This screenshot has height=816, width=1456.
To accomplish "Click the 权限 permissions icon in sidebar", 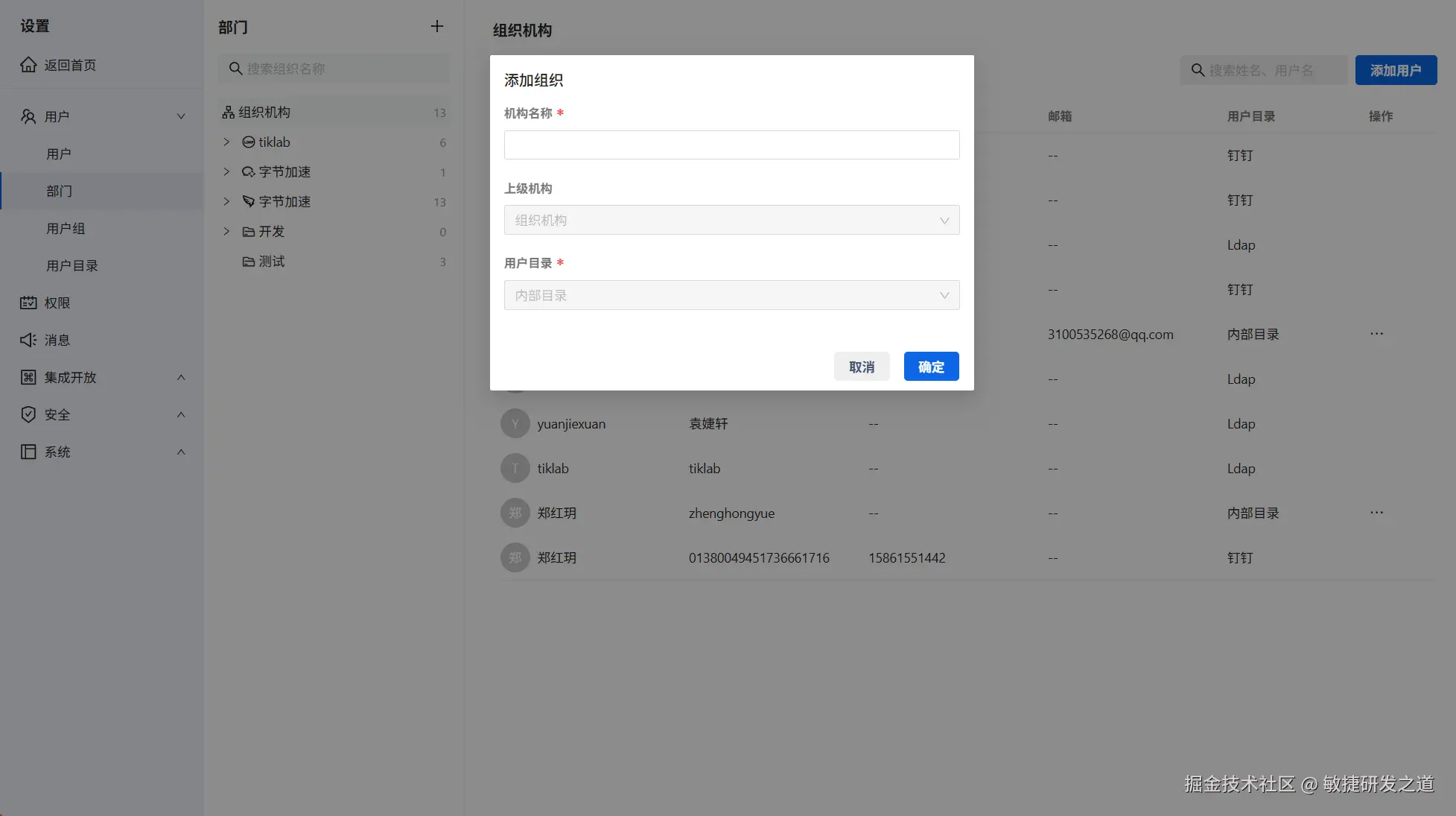I will pos(28,303).
